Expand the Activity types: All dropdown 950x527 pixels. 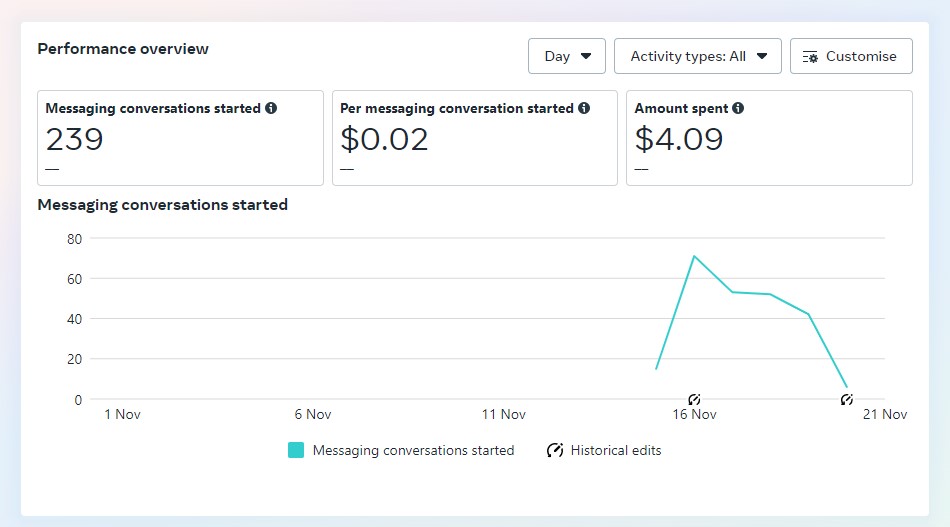tap(697, 56)
